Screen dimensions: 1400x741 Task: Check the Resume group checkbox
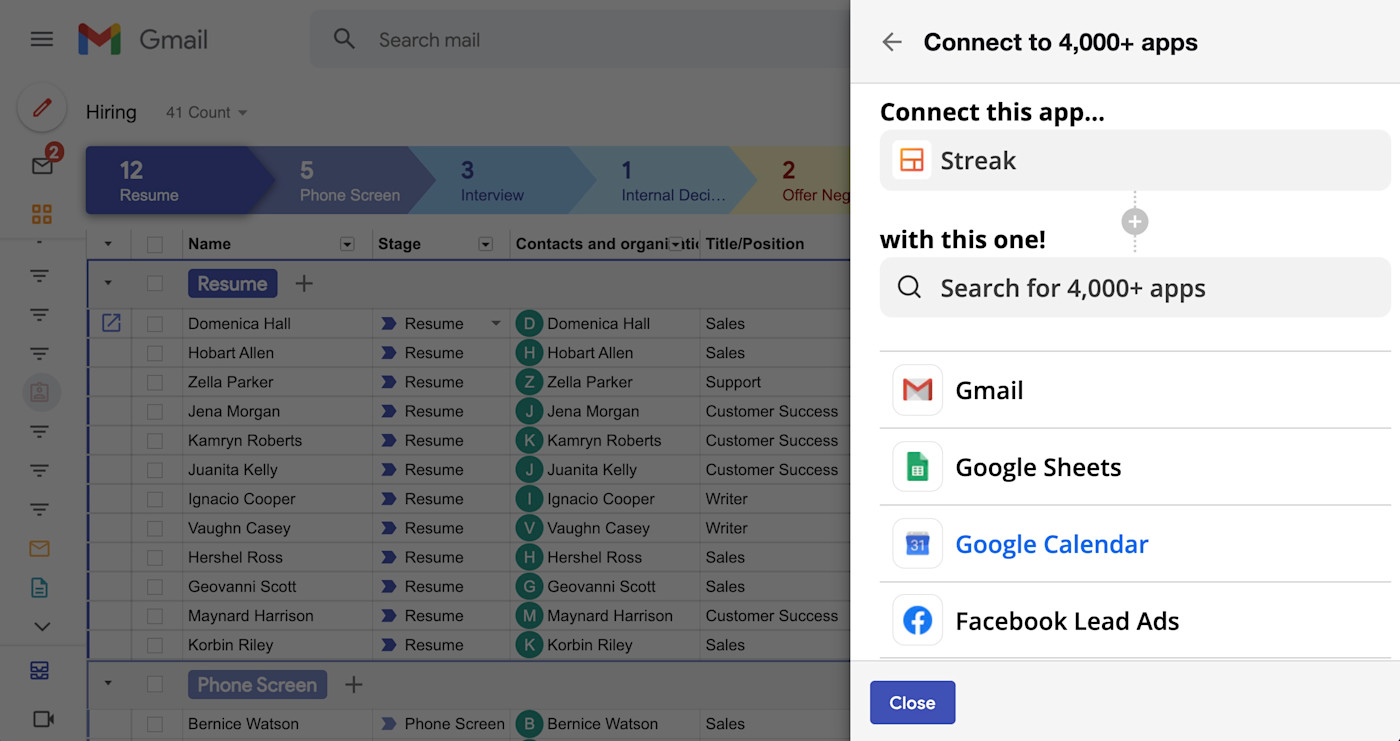tap(154, 284)
